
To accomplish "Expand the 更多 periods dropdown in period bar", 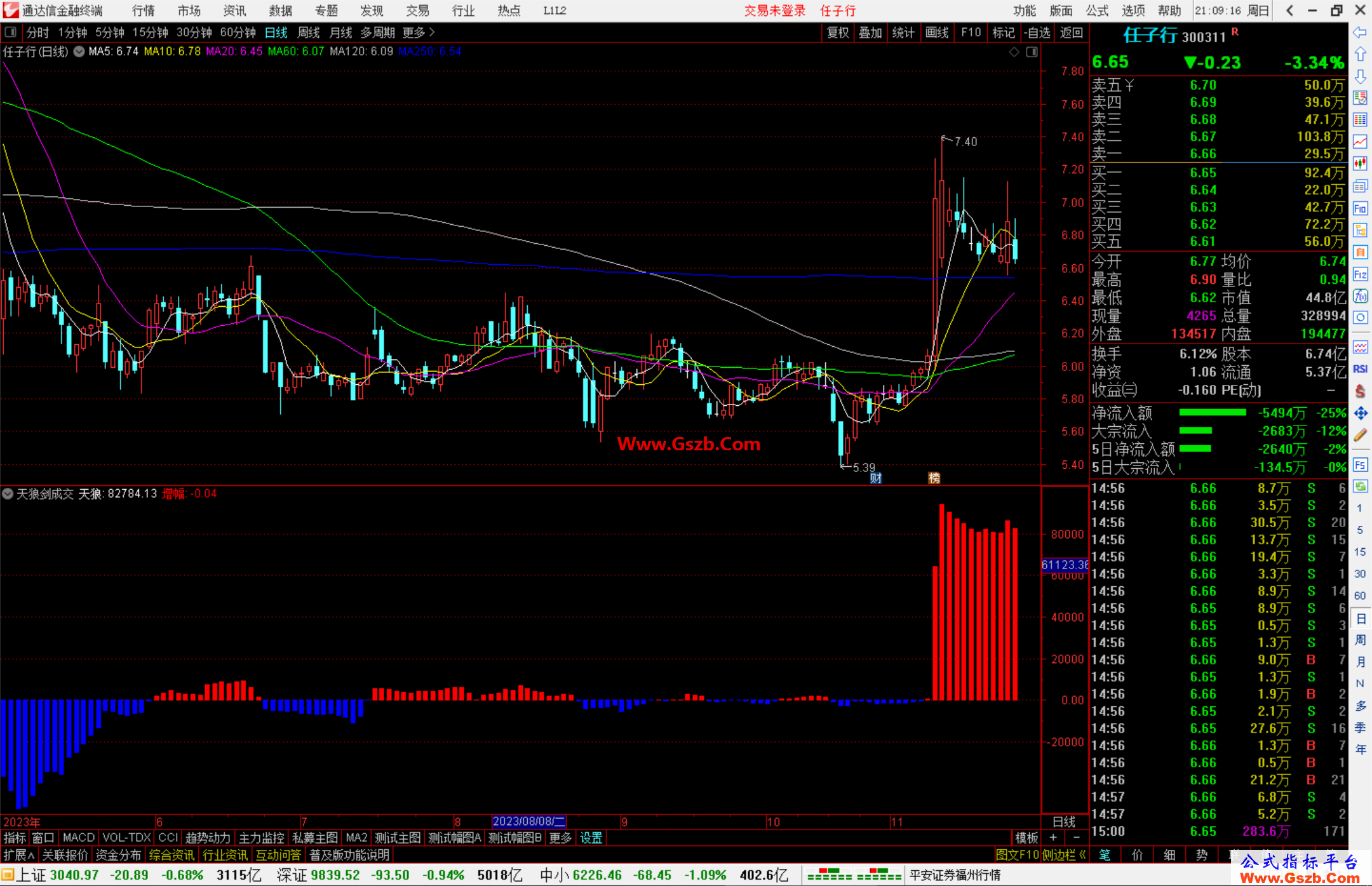I will pyautogui.click(x=419, y=32).
